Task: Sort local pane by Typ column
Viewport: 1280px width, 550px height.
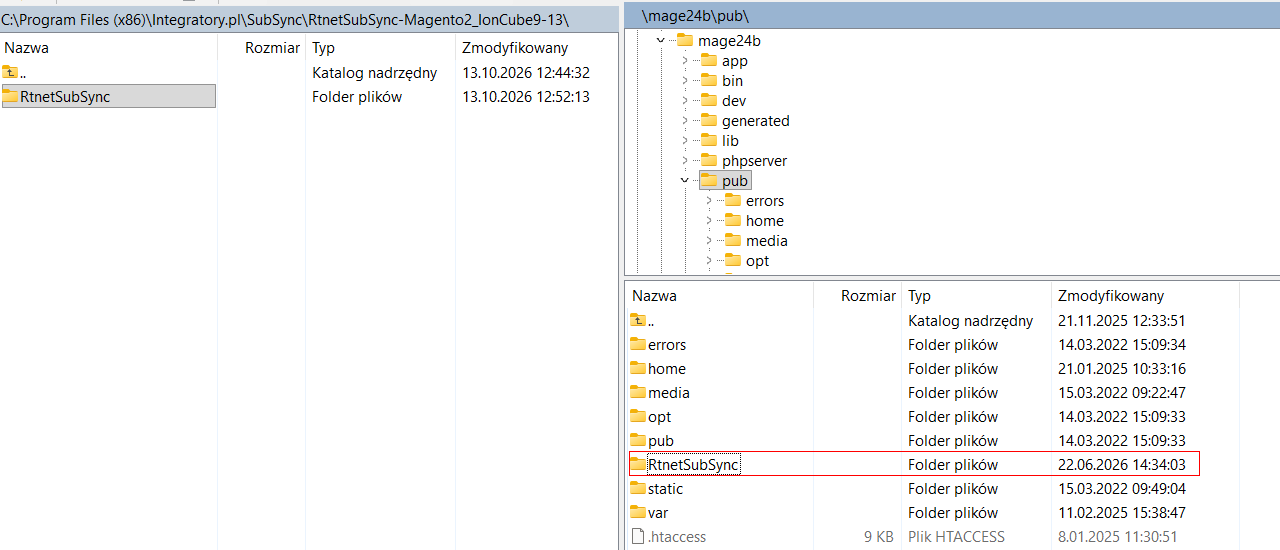Action: 379,47
